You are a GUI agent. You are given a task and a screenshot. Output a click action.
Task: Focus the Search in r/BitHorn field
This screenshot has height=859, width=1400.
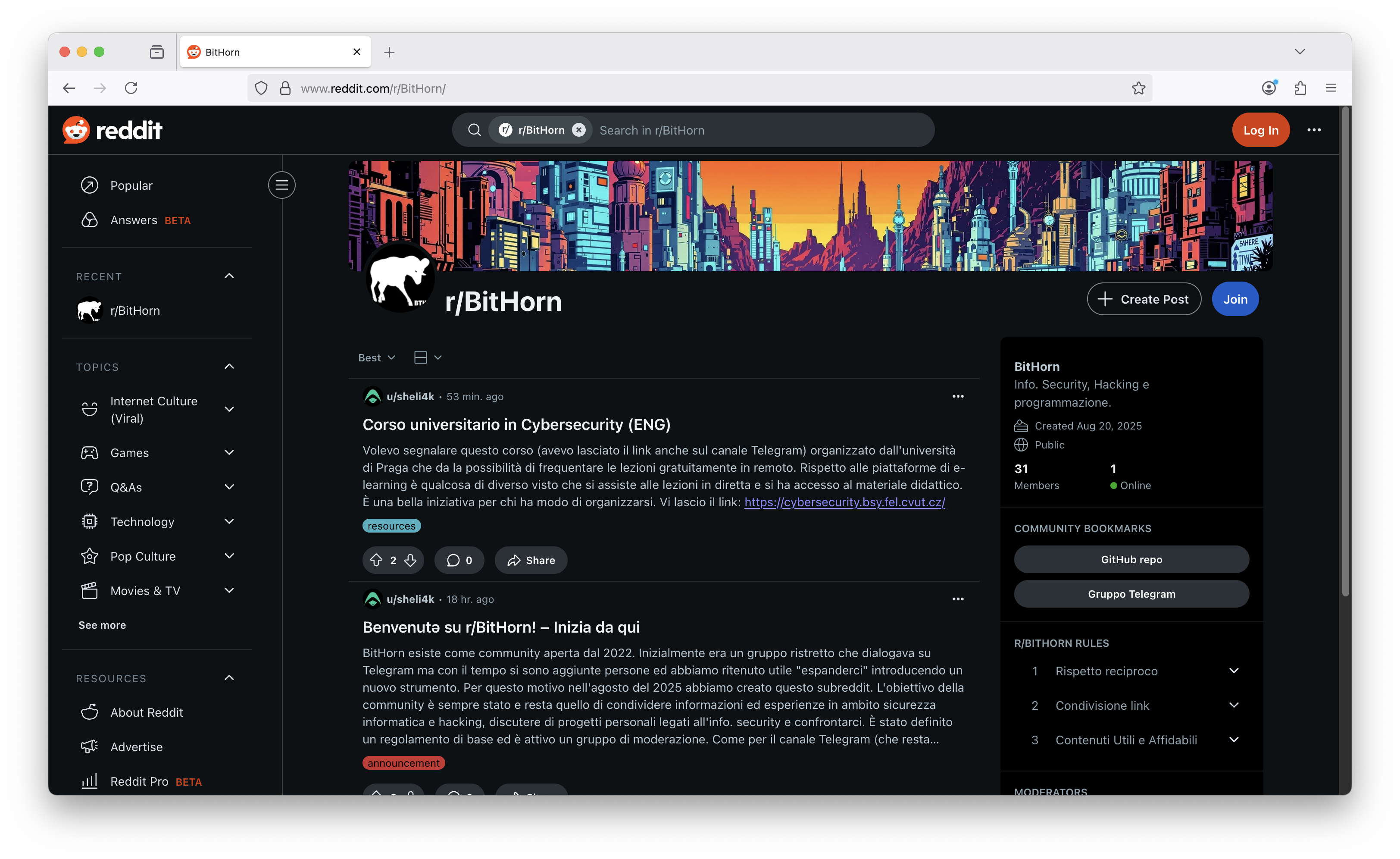click(761, 130)
